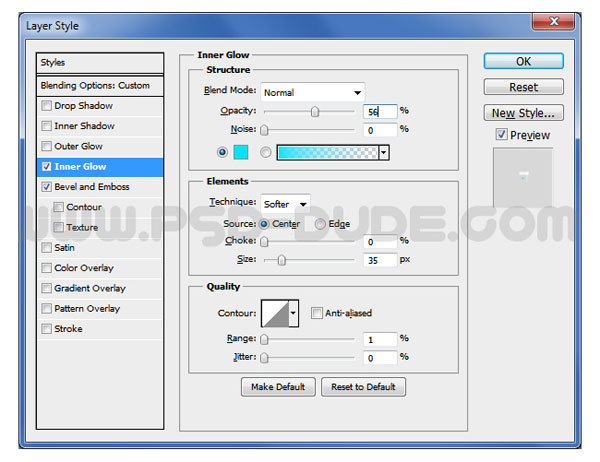
Task: Select Blending Options: Custom entry
Action: click(x=100, y=86)
